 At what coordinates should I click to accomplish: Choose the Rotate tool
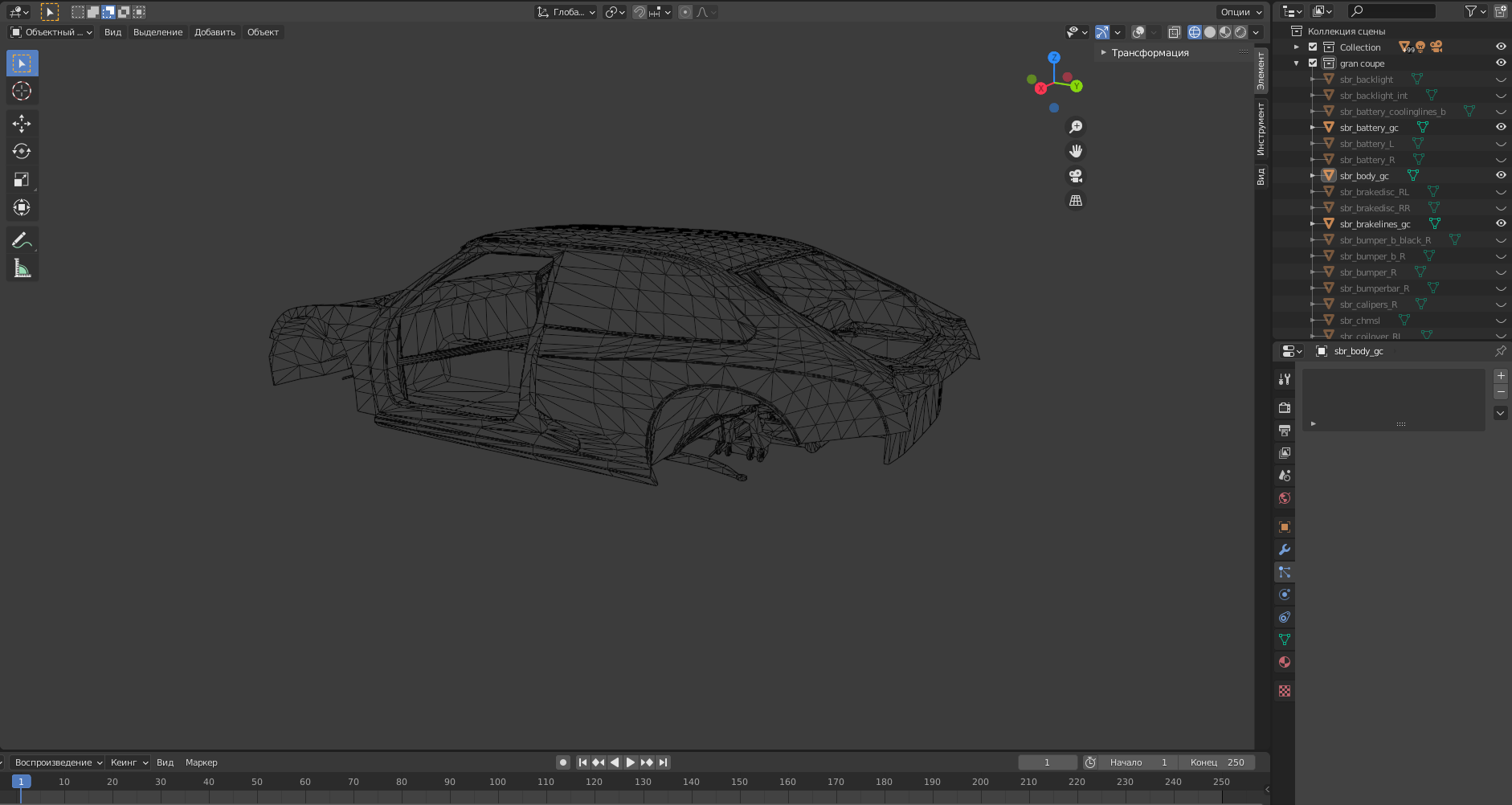(x=22, y=151)
